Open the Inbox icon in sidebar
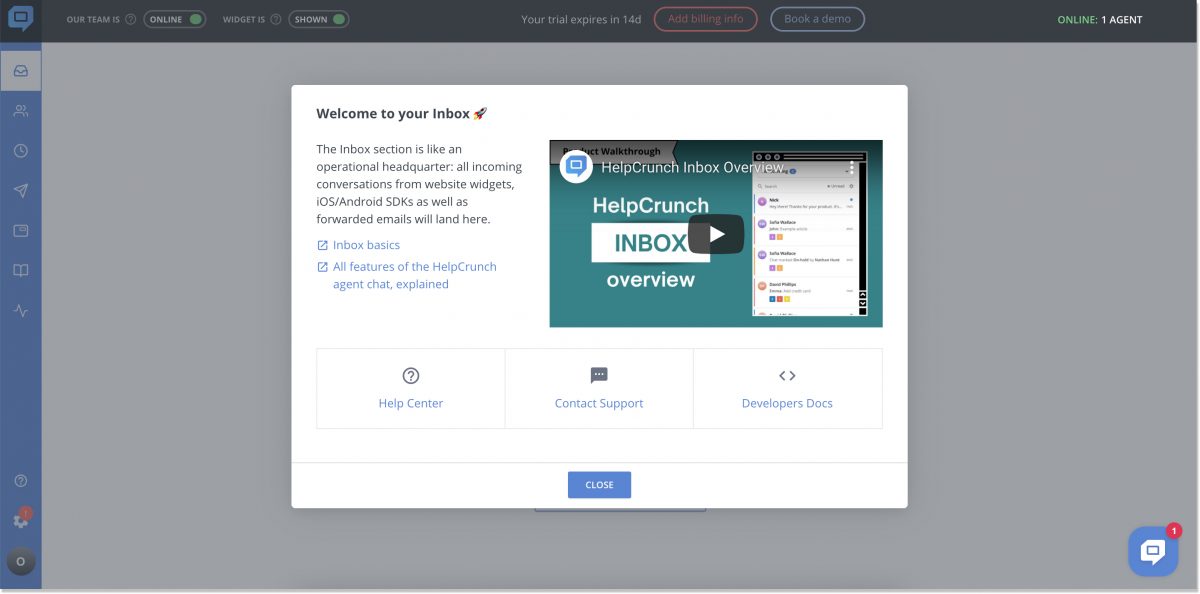 pyautogui.click(x=20, y=71)
